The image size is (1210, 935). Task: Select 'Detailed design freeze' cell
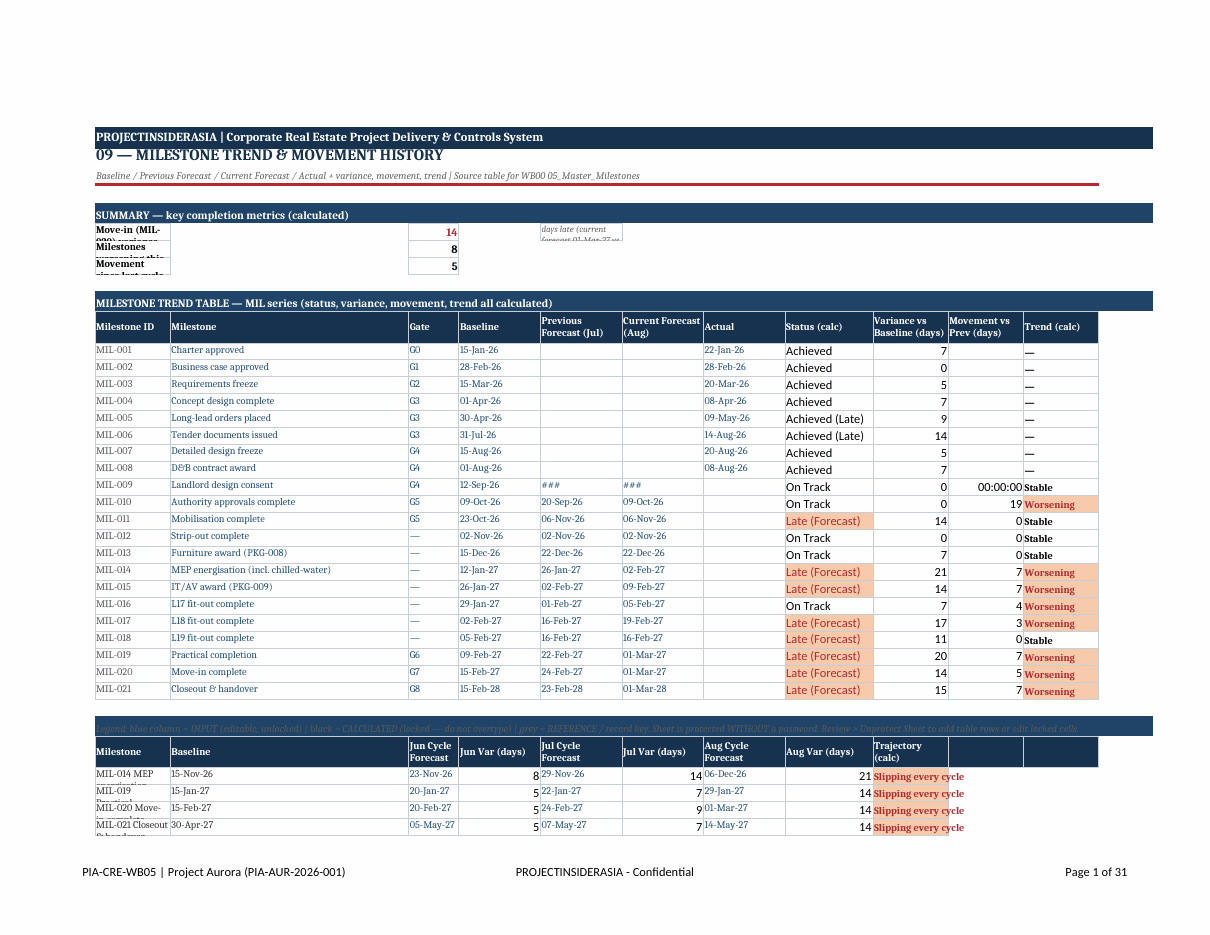coord(289,452)
